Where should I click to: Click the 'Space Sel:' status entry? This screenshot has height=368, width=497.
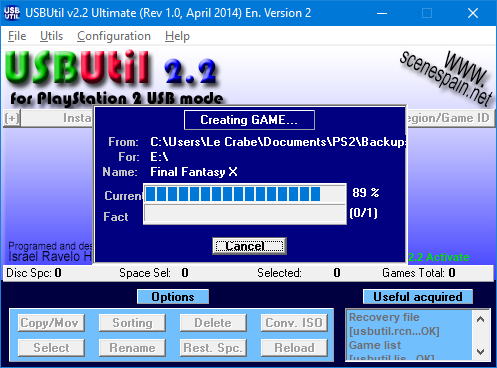tap(154, 273)
